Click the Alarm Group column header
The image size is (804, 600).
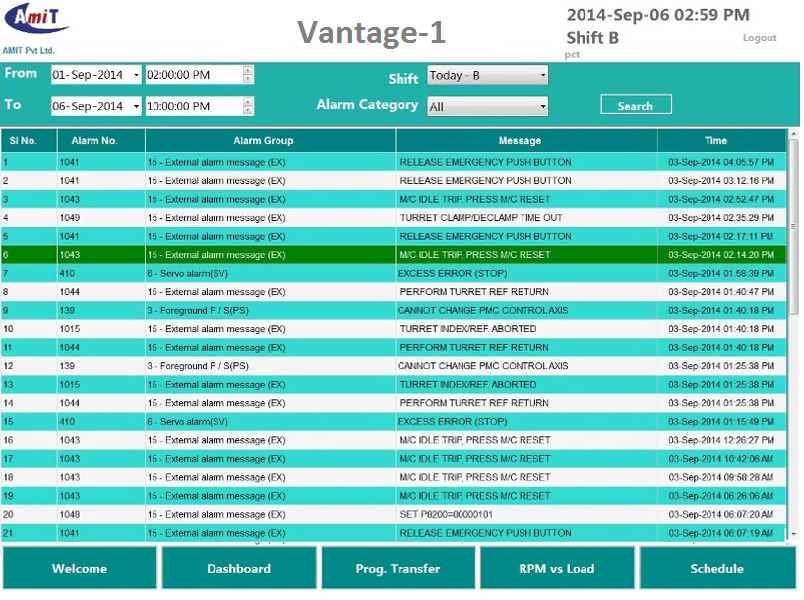[271, 141]
